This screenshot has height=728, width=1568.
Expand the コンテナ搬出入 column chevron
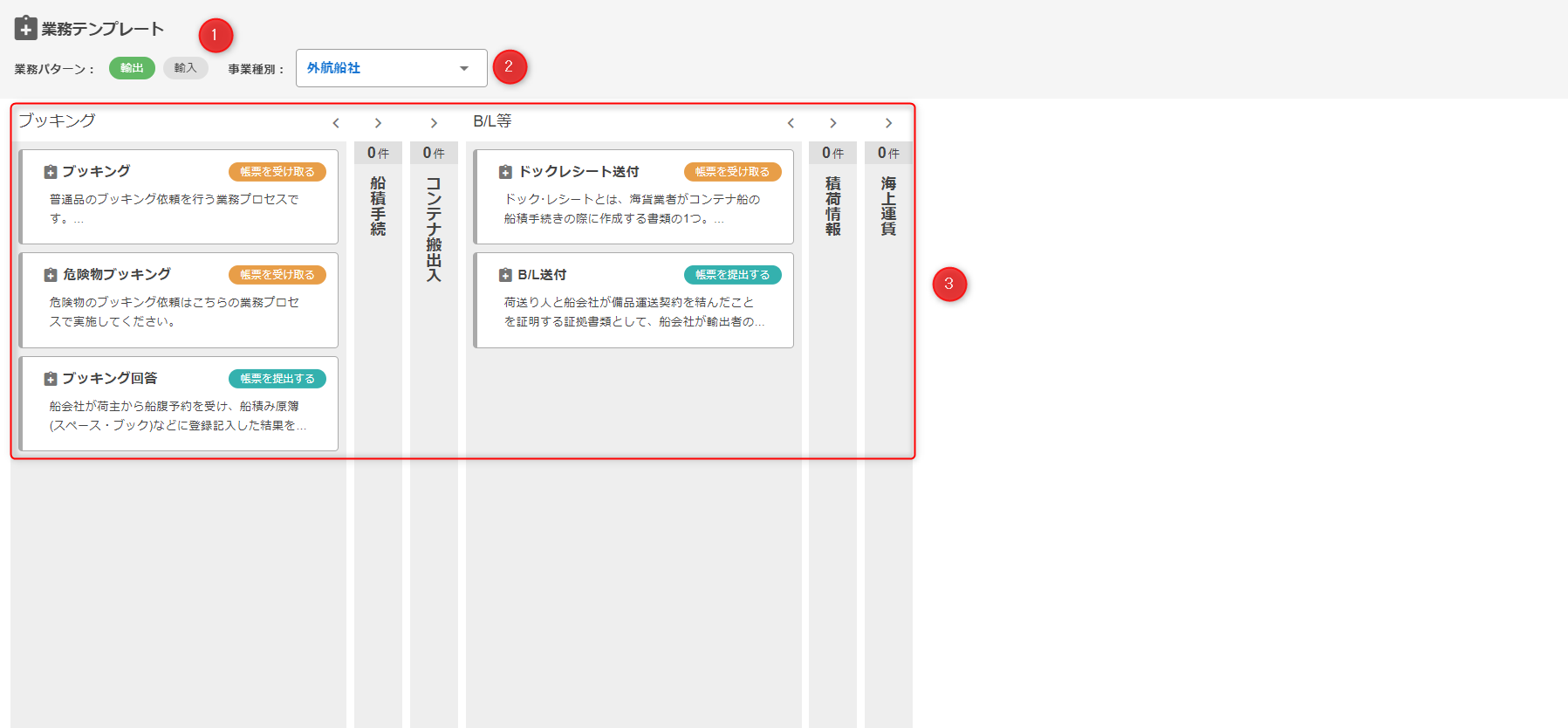pos(434,123)
